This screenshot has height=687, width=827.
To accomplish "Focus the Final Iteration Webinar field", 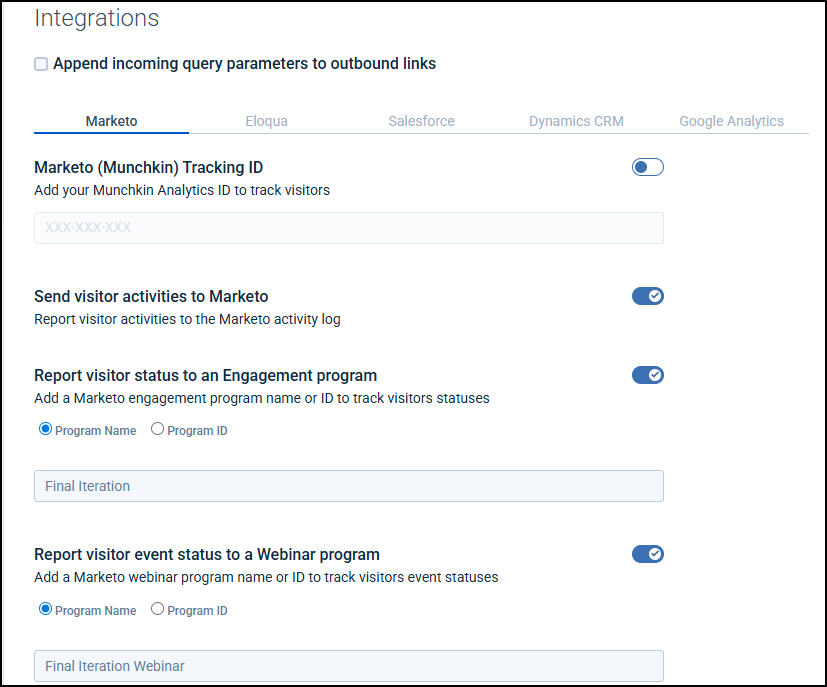I will coord(348,666).
